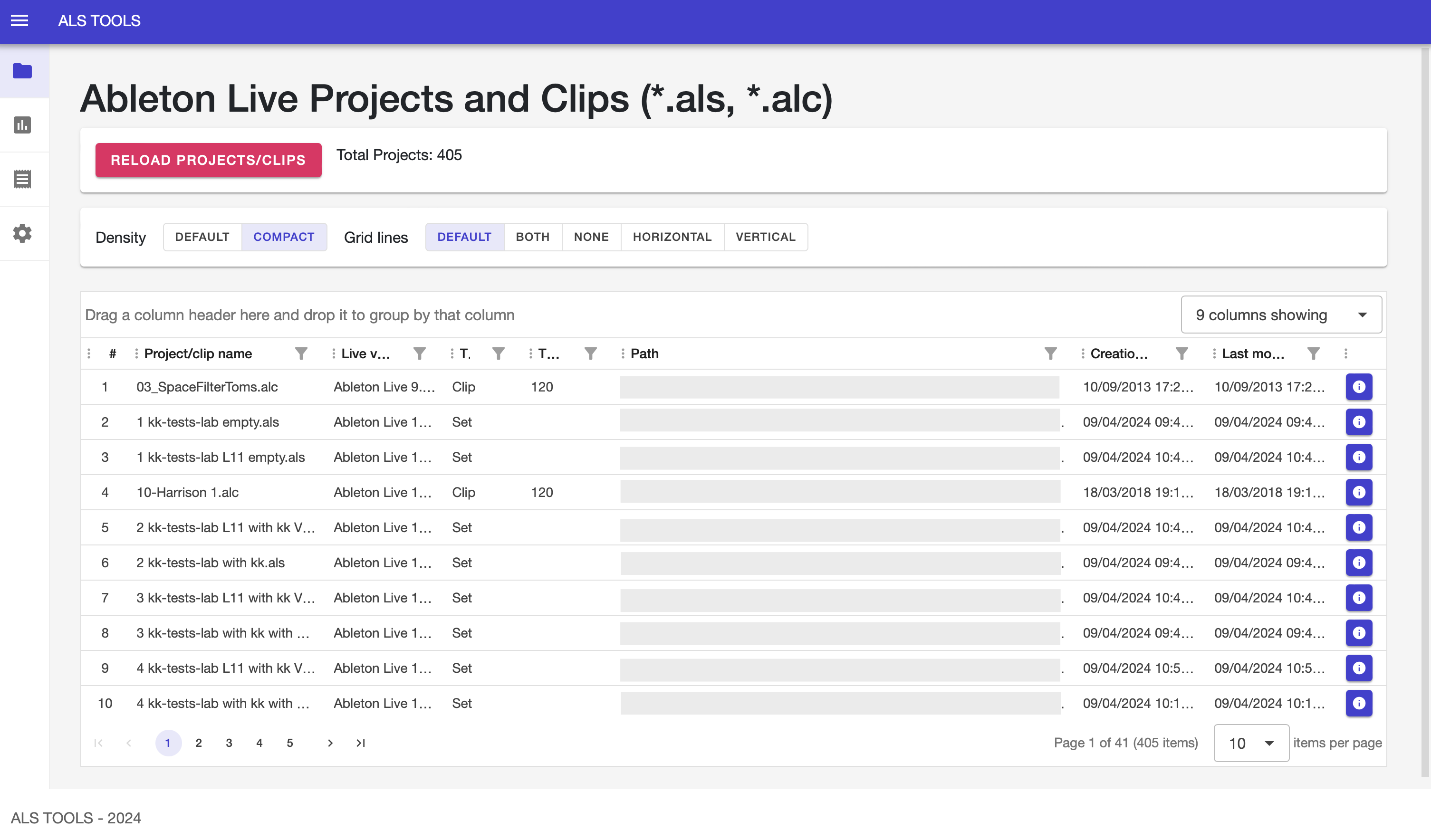Sort by Path column header
This screenshot has height=840, width=1431.
[644, 353]
